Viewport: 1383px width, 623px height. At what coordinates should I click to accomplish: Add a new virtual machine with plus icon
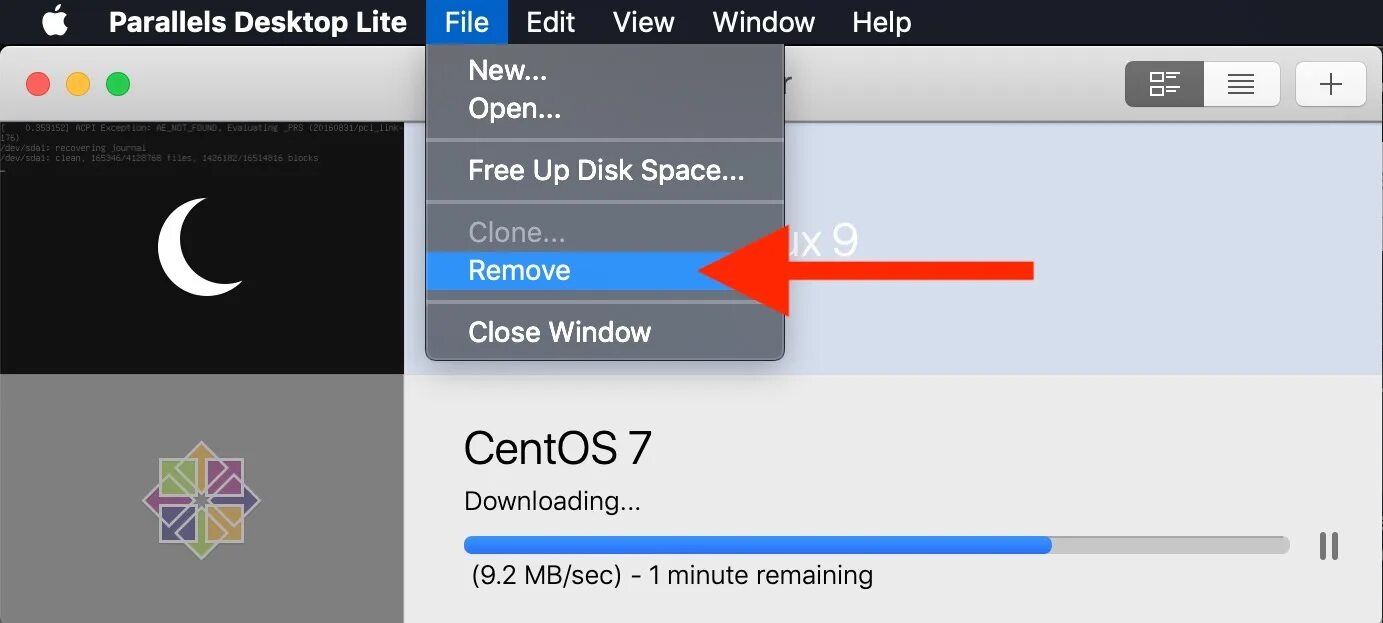pyautogui.click(x=1330, y=84)
